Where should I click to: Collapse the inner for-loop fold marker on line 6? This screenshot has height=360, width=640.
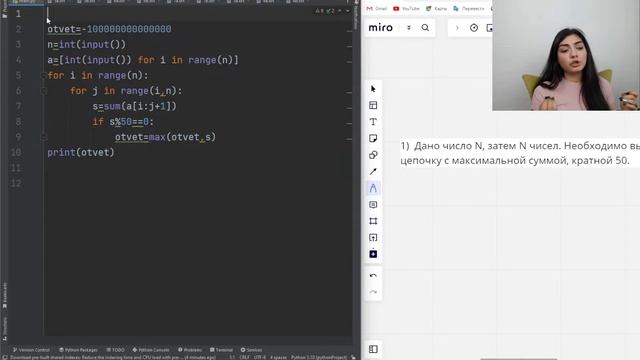[x=43, y=91]
